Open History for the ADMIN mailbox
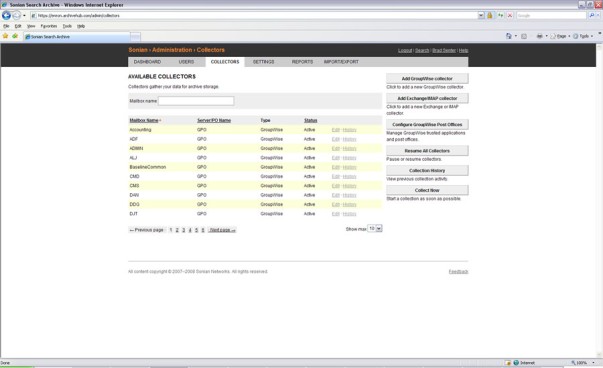Viewport: 603px width, 368px height. coord(350,148)
